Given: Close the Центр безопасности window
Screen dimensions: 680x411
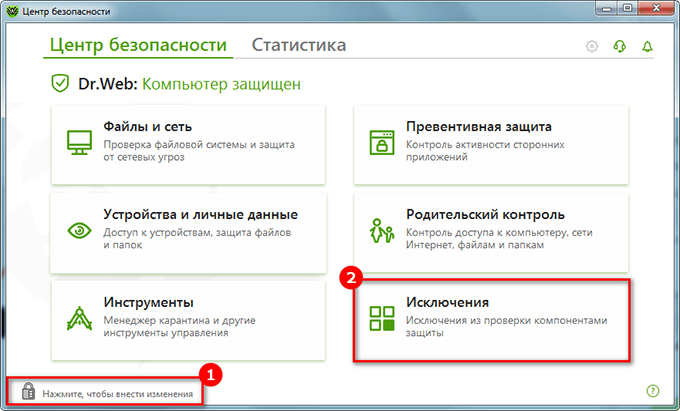Looking at the screenshot, I should pos(656,8).
